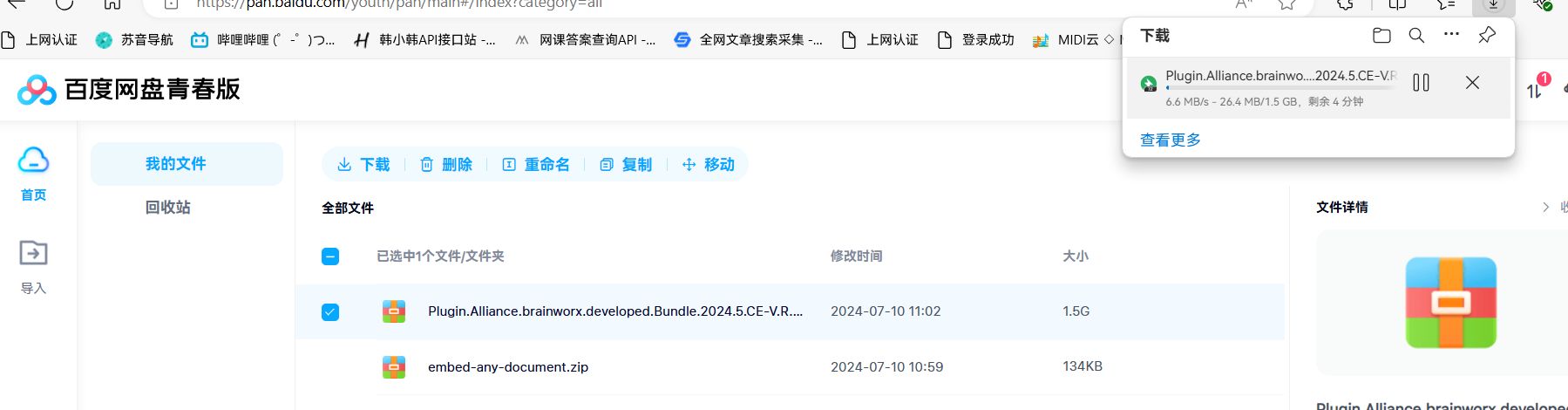Toggle the select-all files checkbox
Image resolution: width=1568 pixels, height=410 pixels.
[330, 256]
